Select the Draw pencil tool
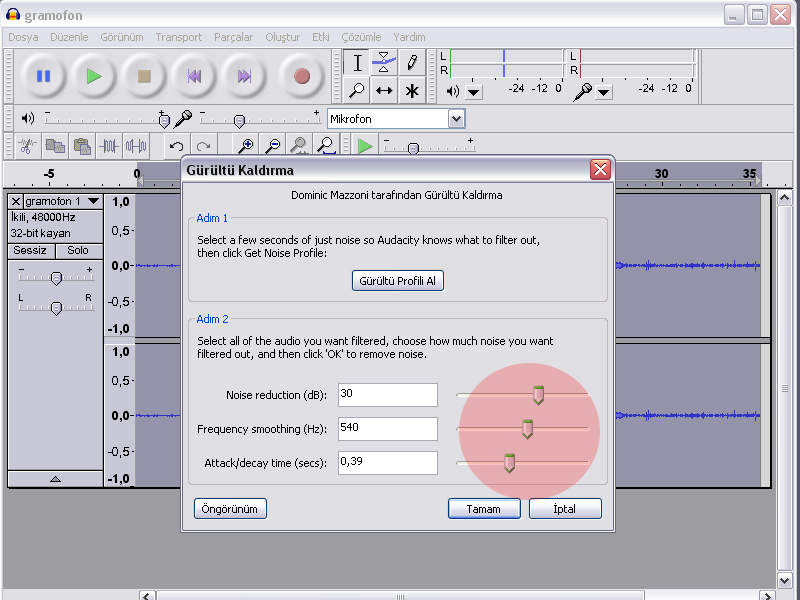This screenshot has width=800, height=600. pyautogui.click(x=411, y=63)
